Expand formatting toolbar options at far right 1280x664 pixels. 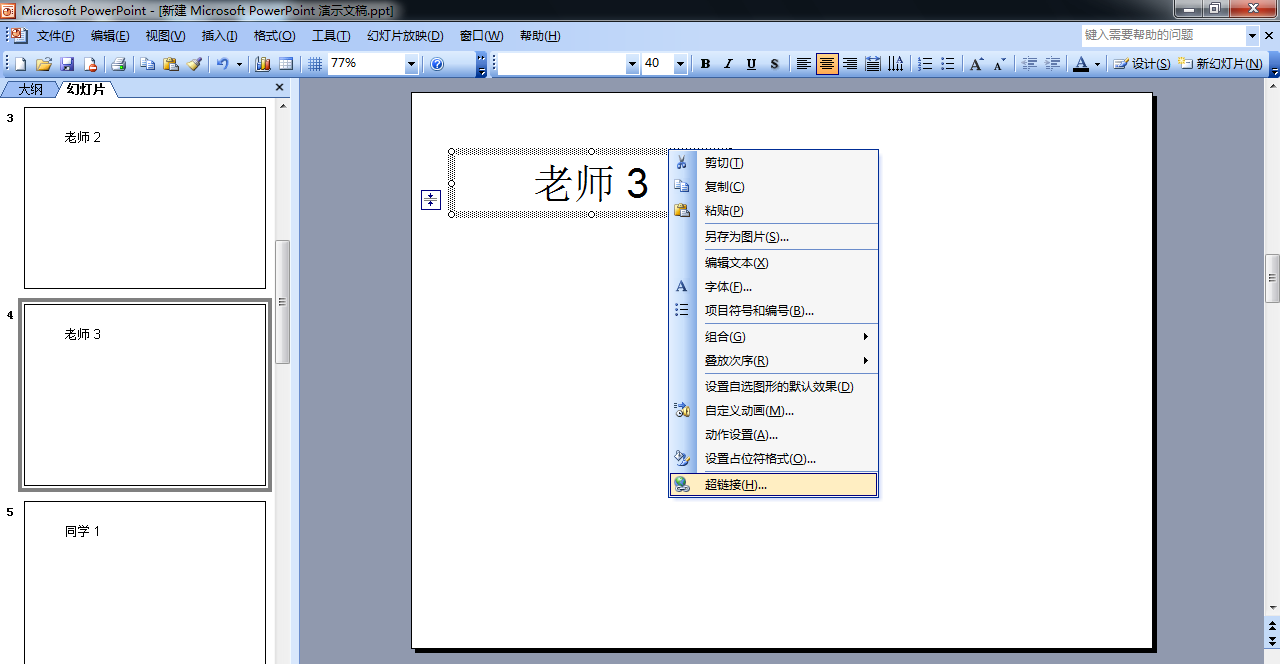point(1273,64)
